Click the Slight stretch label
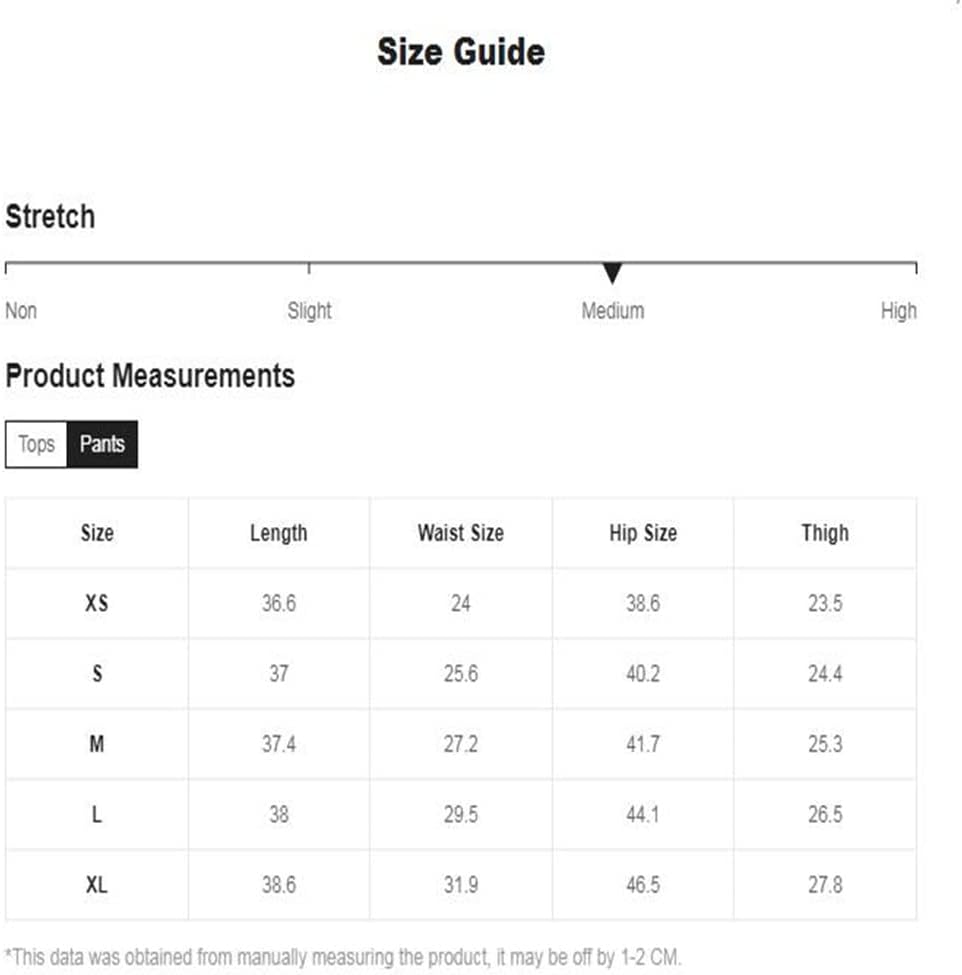The image size is (962, 975). (x=309, y=310)
